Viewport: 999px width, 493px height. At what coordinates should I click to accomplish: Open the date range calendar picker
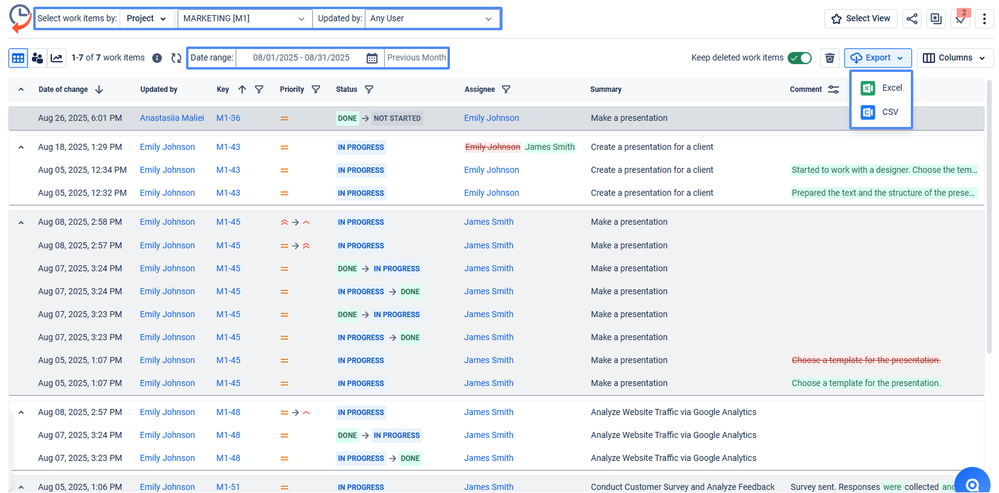click(x=372, y=58)
